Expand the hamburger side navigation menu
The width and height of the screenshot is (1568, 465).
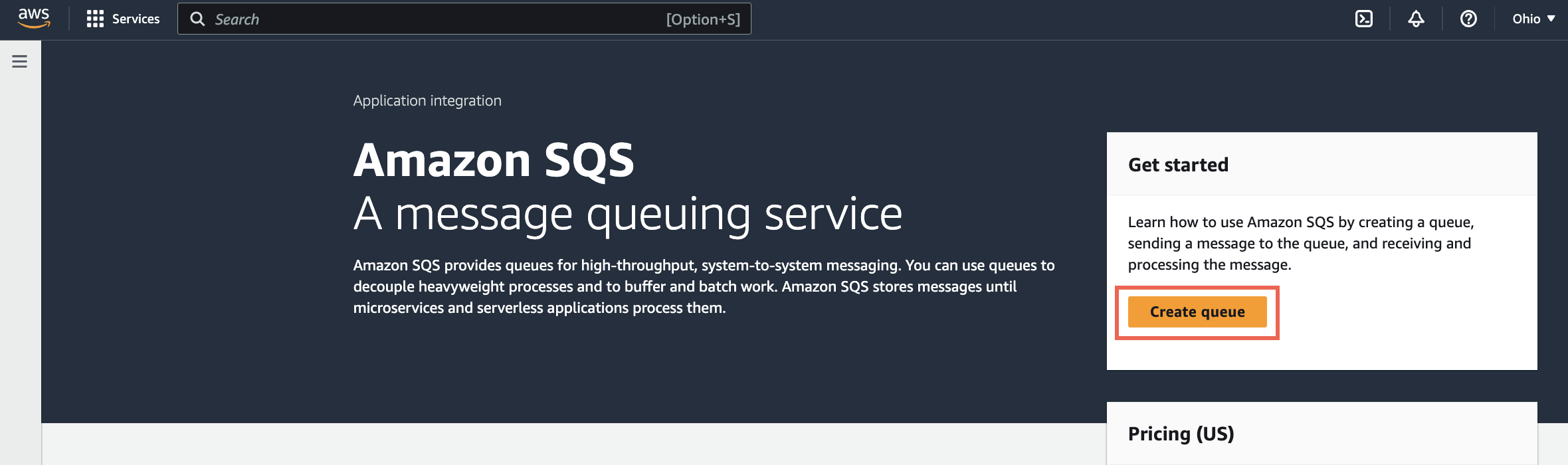(x=20, y=62)
